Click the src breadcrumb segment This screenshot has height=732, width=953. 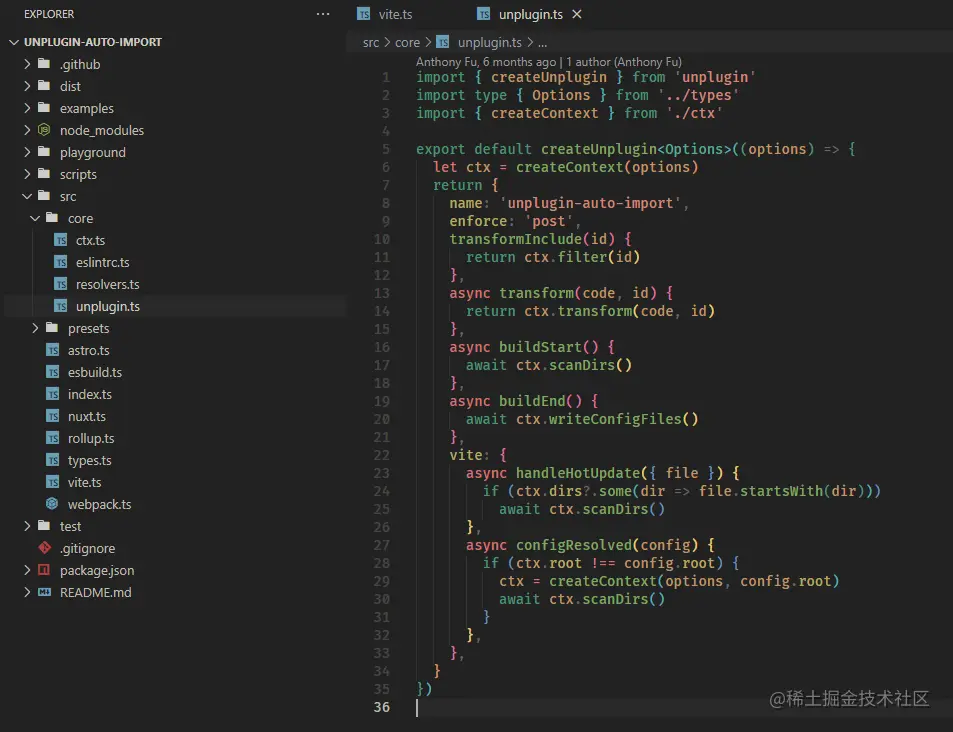point(371,43)
